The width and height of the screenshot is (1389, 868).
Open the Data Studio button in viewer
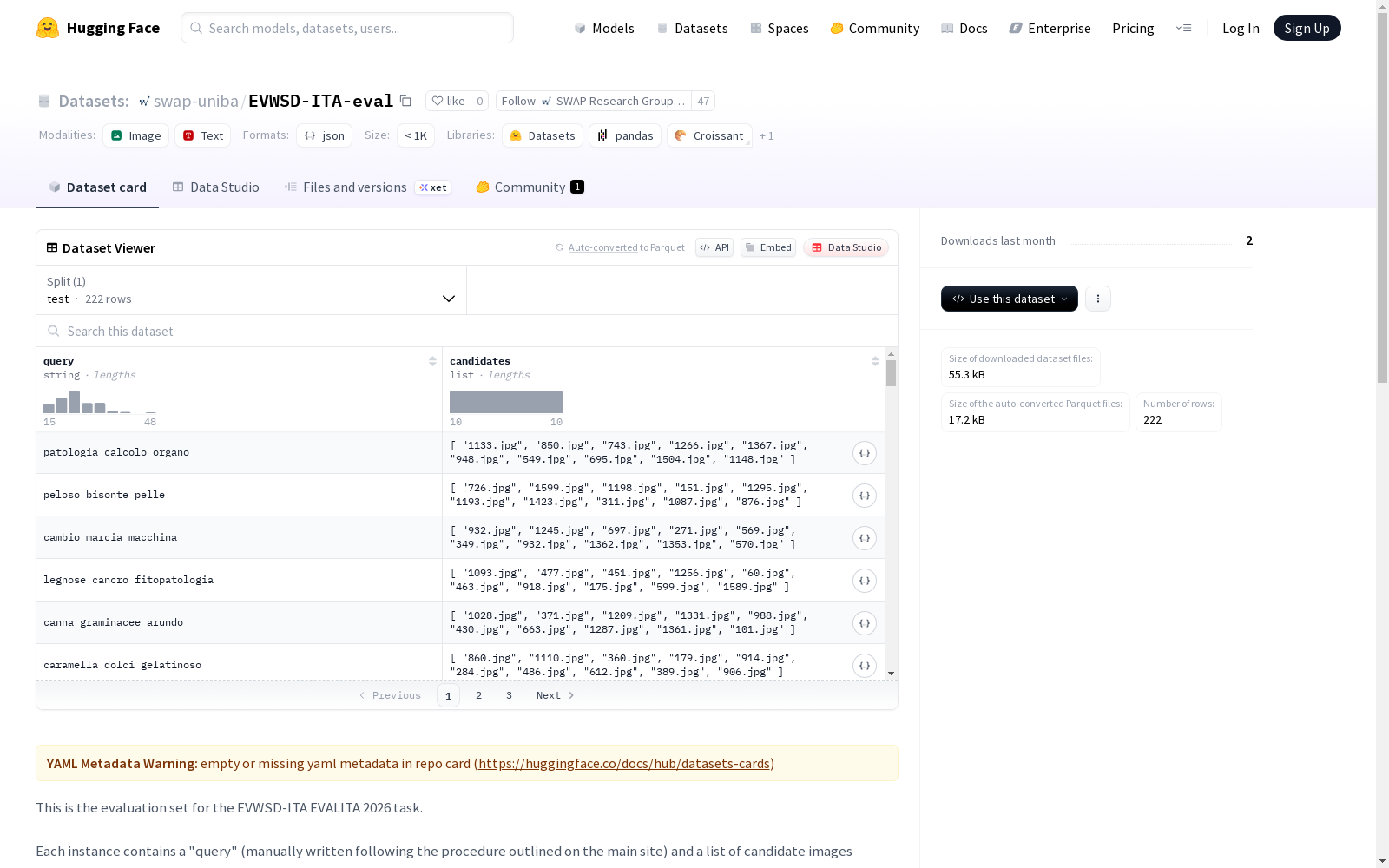point(846,247)
